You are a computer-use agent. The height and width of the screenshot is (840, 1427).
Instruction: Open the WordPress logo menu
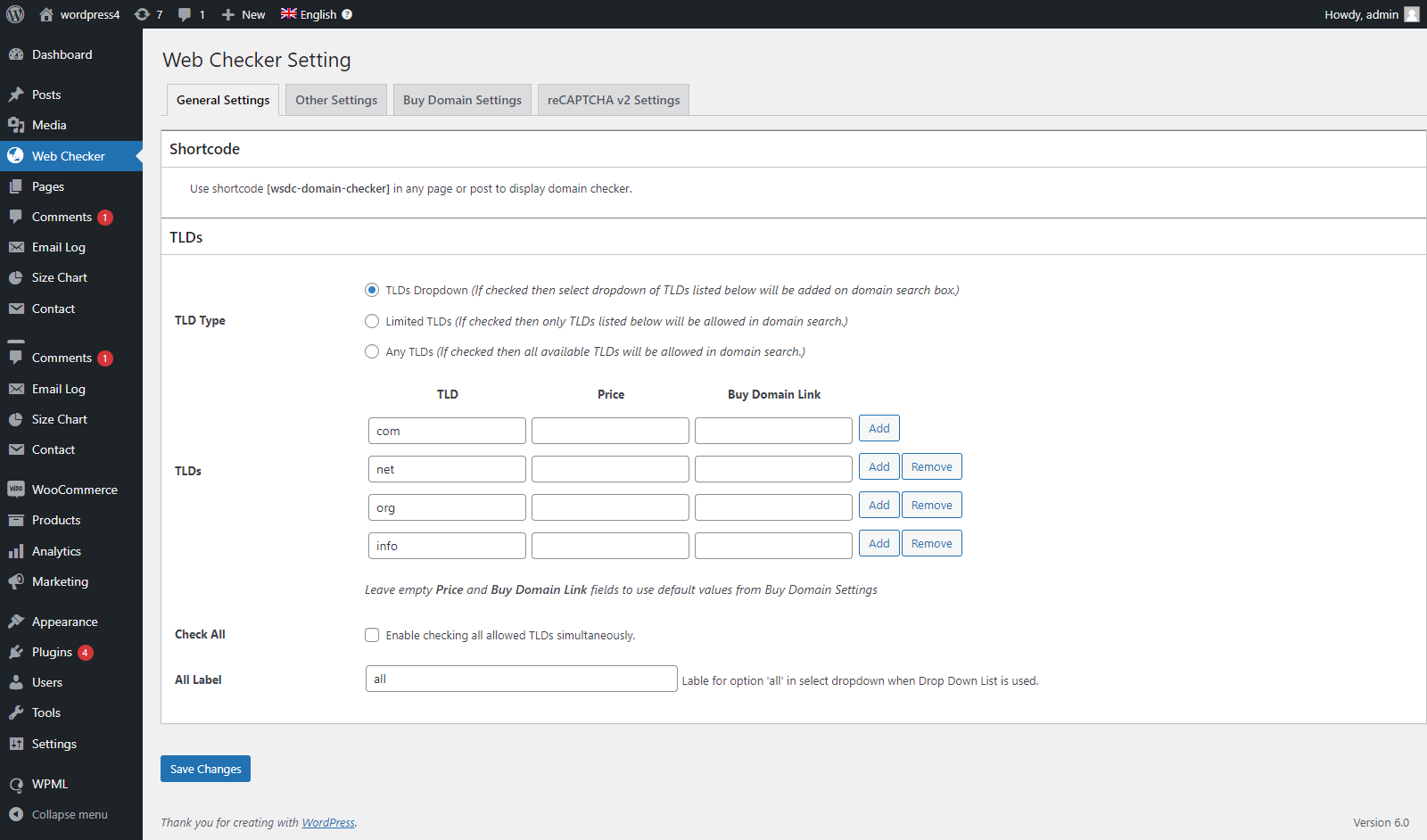click(15, 14)
